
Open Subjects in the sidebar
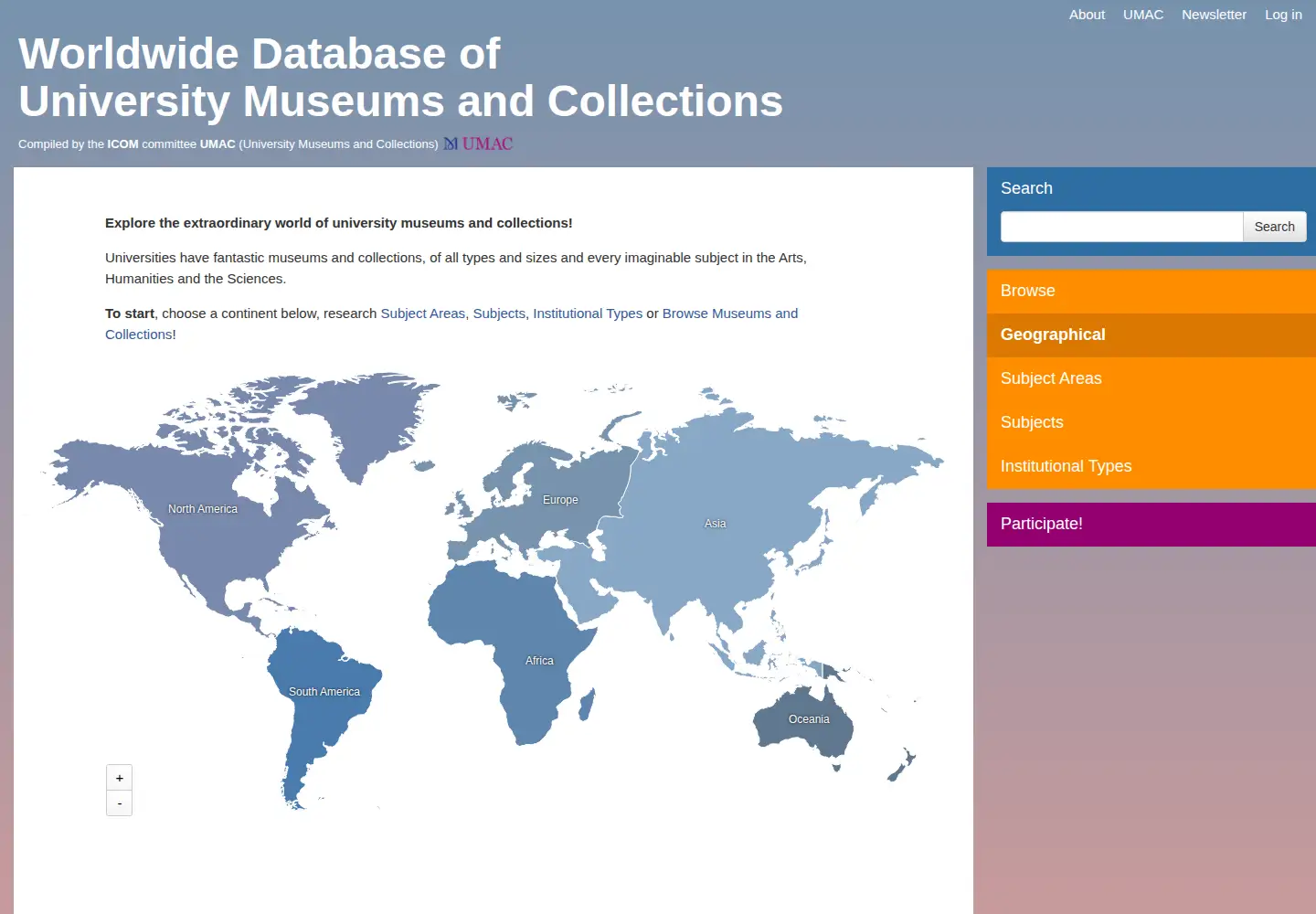click(x=1151, y=422)
